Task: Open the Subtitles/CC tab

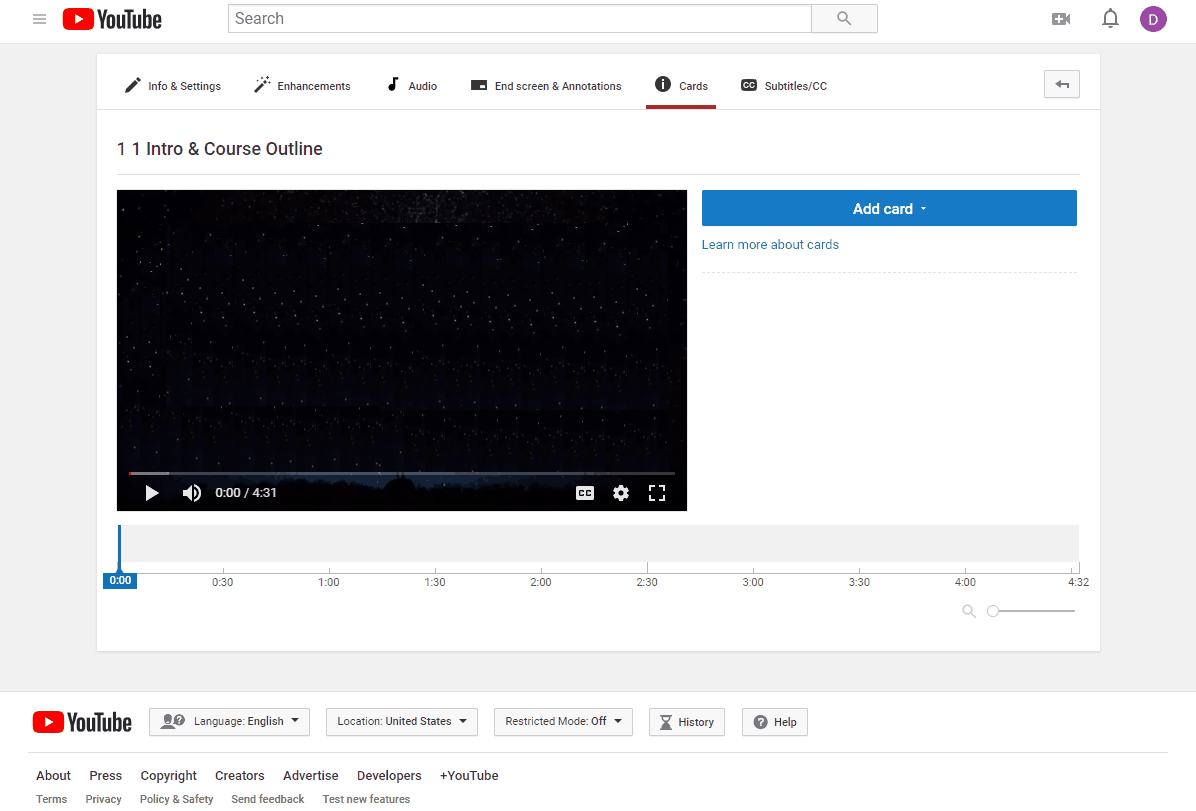Action: pyautogui.click(x=784, y=85)
